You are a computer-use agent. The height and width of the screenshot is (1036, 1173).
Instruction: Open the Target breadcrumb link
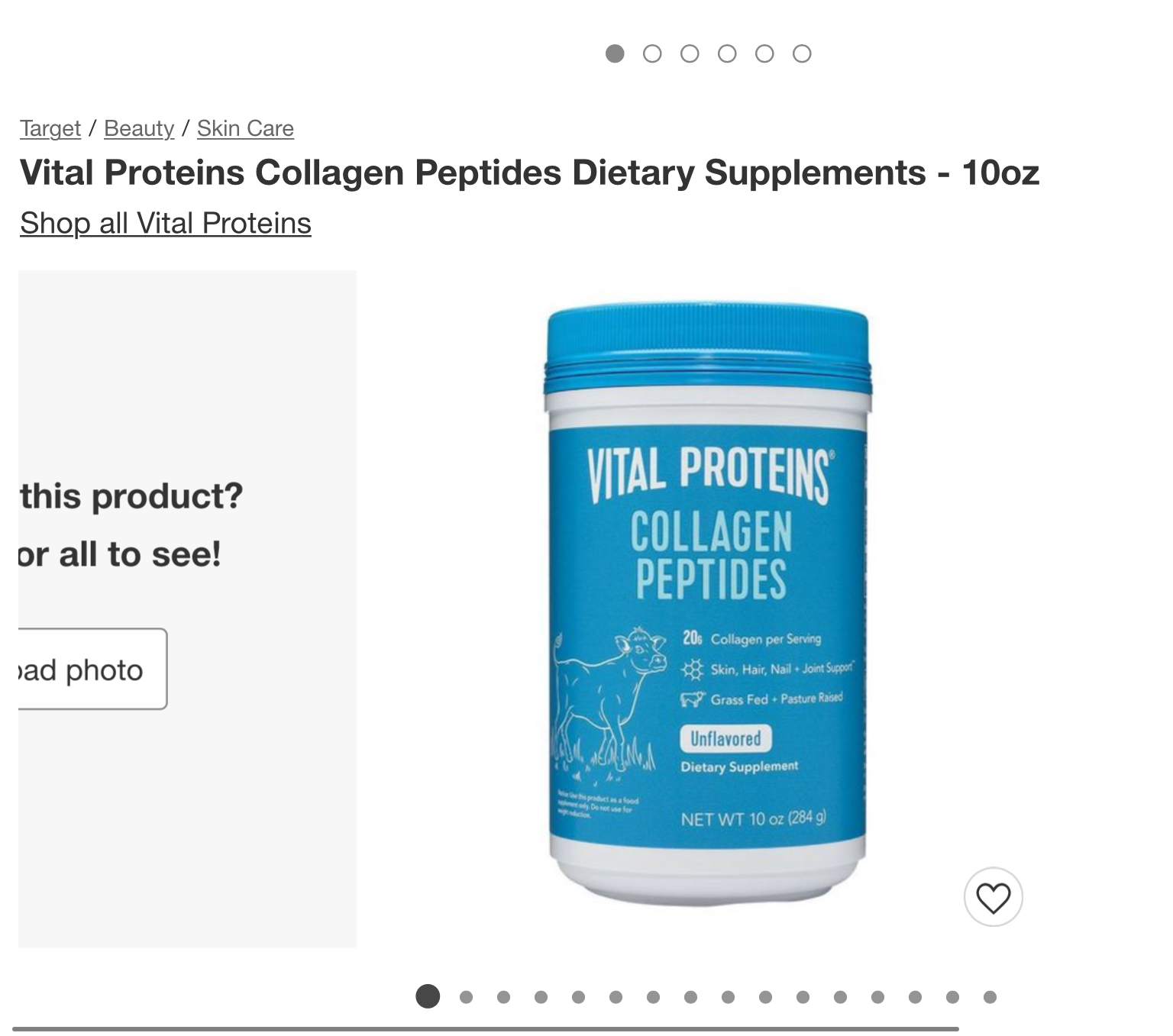(x=50, y=128)
